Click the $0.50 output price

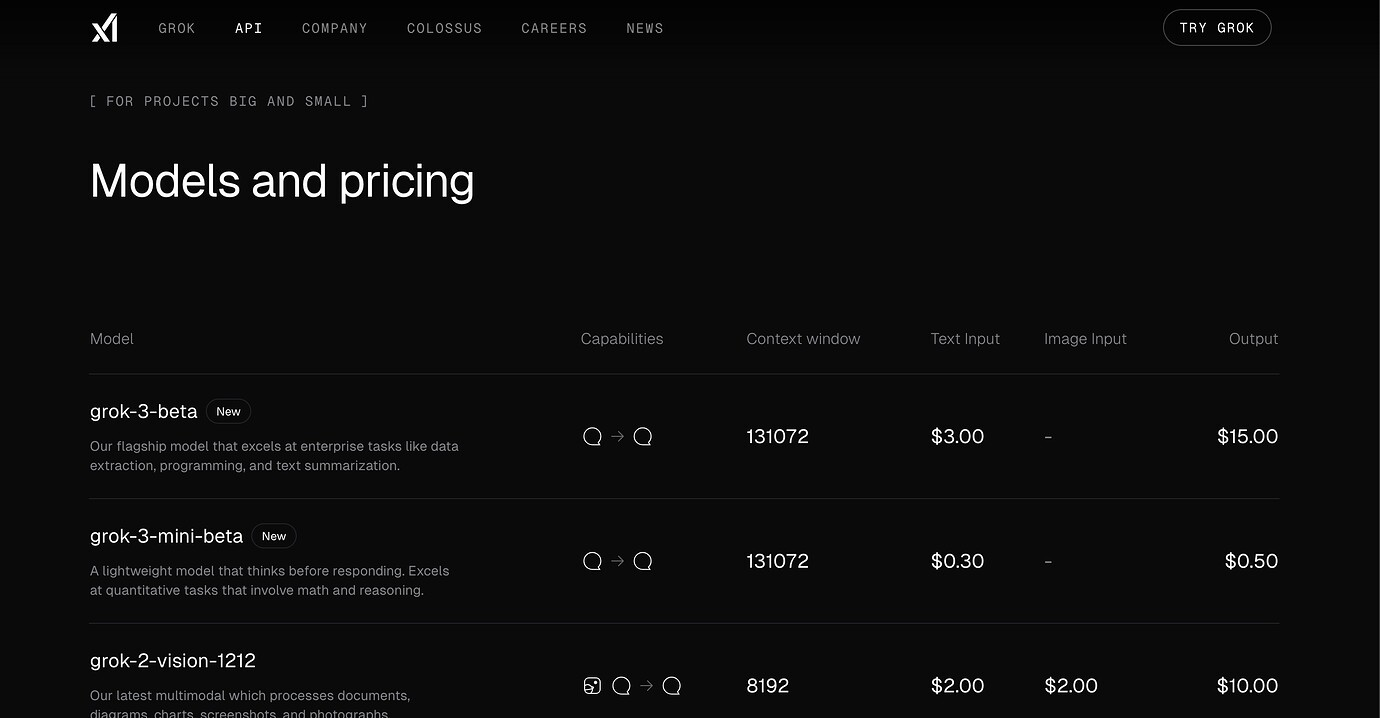click(x=1252, y=561)
